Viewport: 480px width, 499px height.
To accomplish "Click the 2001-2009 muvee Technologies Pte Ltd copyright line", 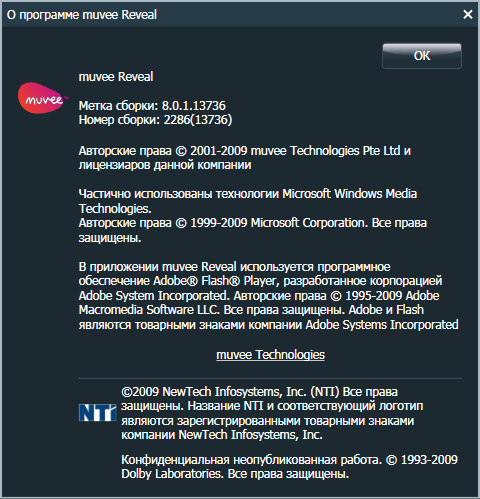I will 245,151.
